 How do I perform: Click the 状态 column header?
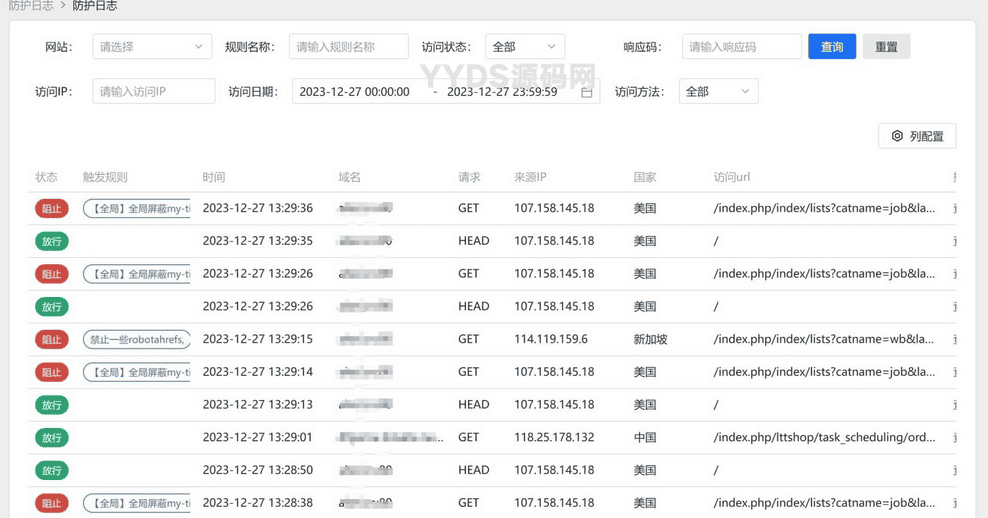coord(46,177)
